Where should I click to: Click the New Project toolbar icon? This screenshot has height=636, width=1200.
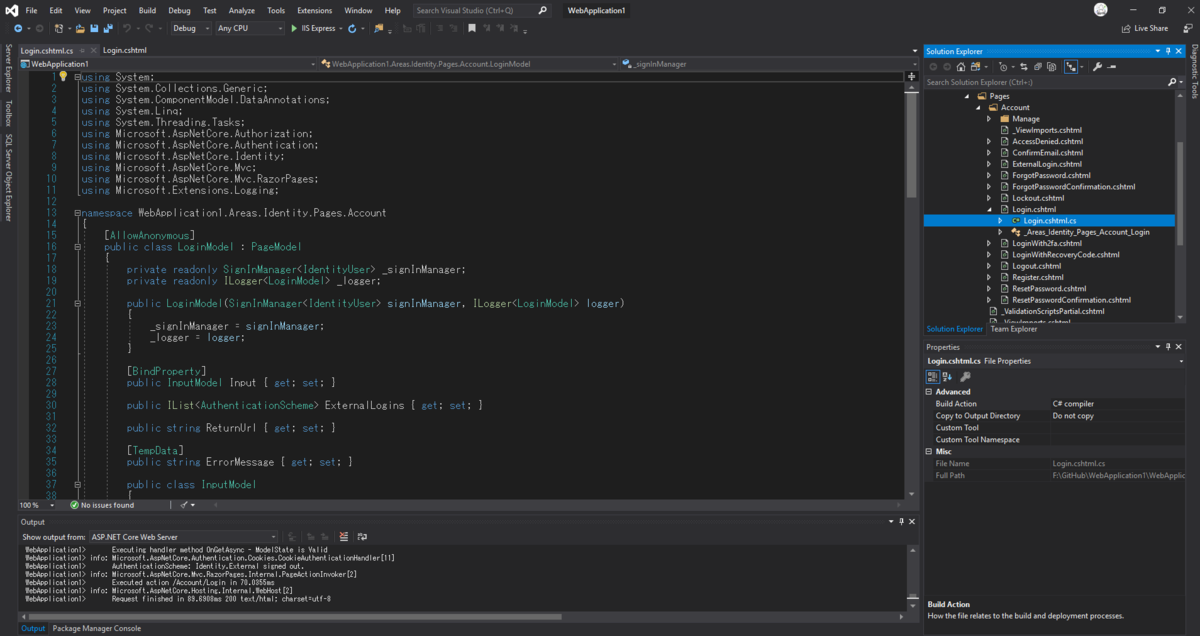coord(58,28)
